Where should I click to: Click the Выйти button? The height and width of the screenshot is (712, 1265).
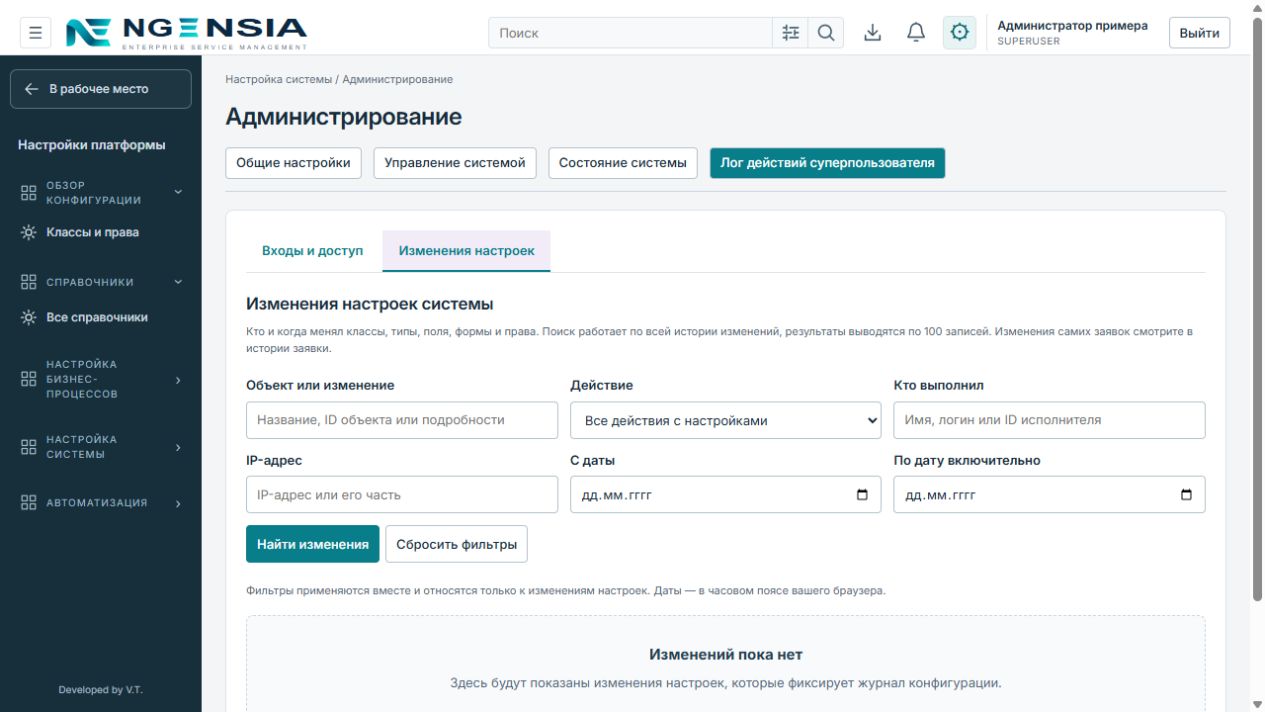[x=1199, y=33]
